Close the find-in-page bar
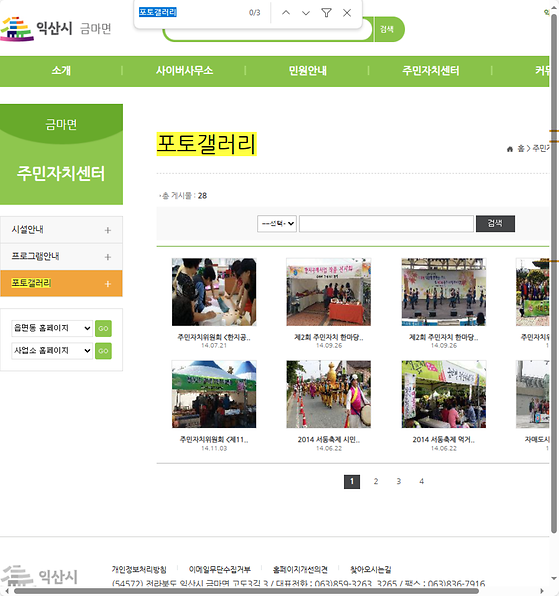This screenshot has height=596, width=559. pos(347,13)
